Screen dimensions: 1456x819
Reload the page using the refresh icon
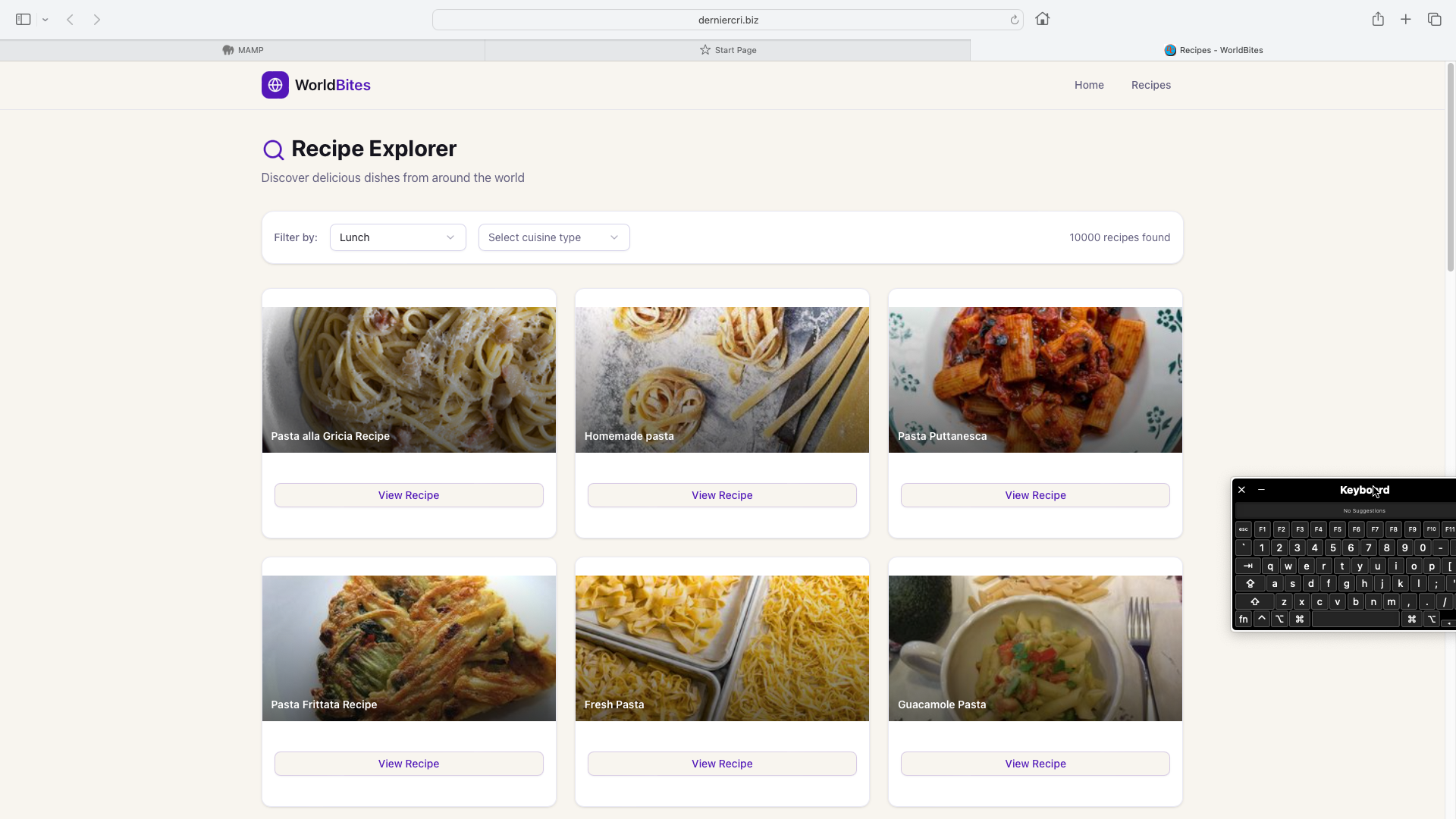(x=1014, y=20)
